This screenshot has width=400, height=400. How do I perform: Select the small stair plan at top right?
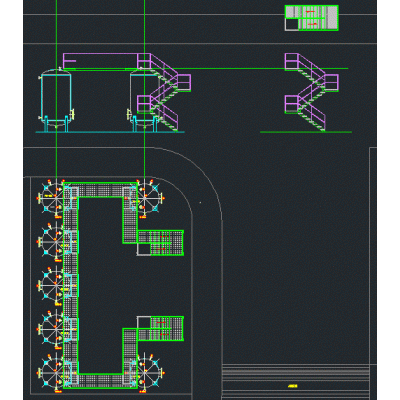(312, 18)
